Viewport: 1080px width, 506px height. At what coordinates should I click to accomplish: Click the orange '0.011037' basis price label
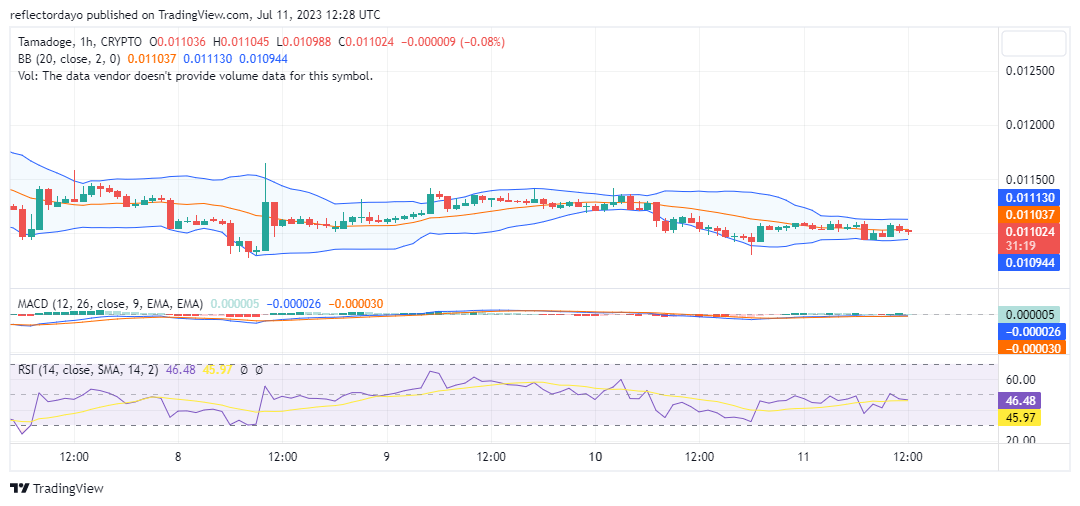coord(1031,215)
